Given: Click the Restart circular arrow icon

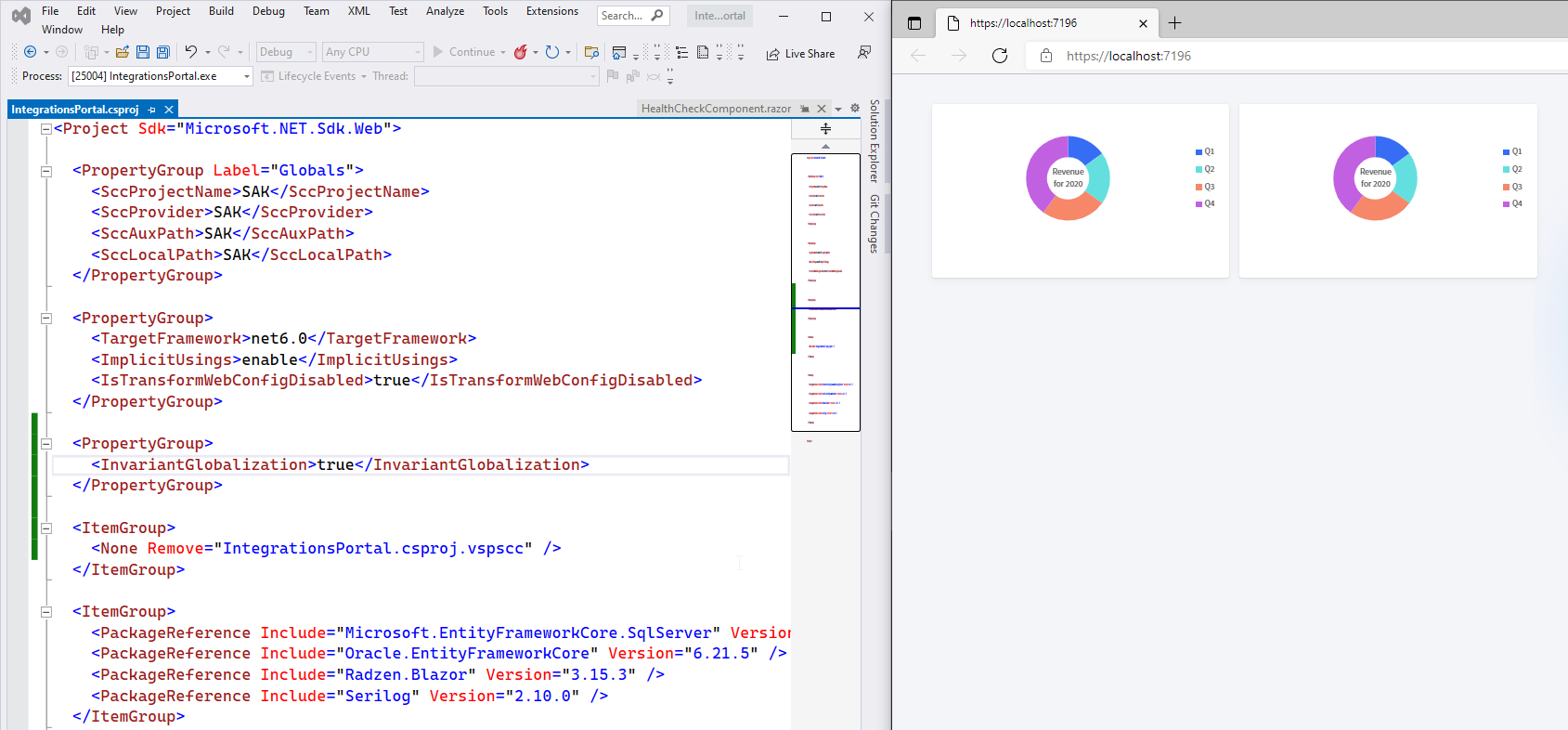Looking at the screenshot, I should click(x=552, y=52).
